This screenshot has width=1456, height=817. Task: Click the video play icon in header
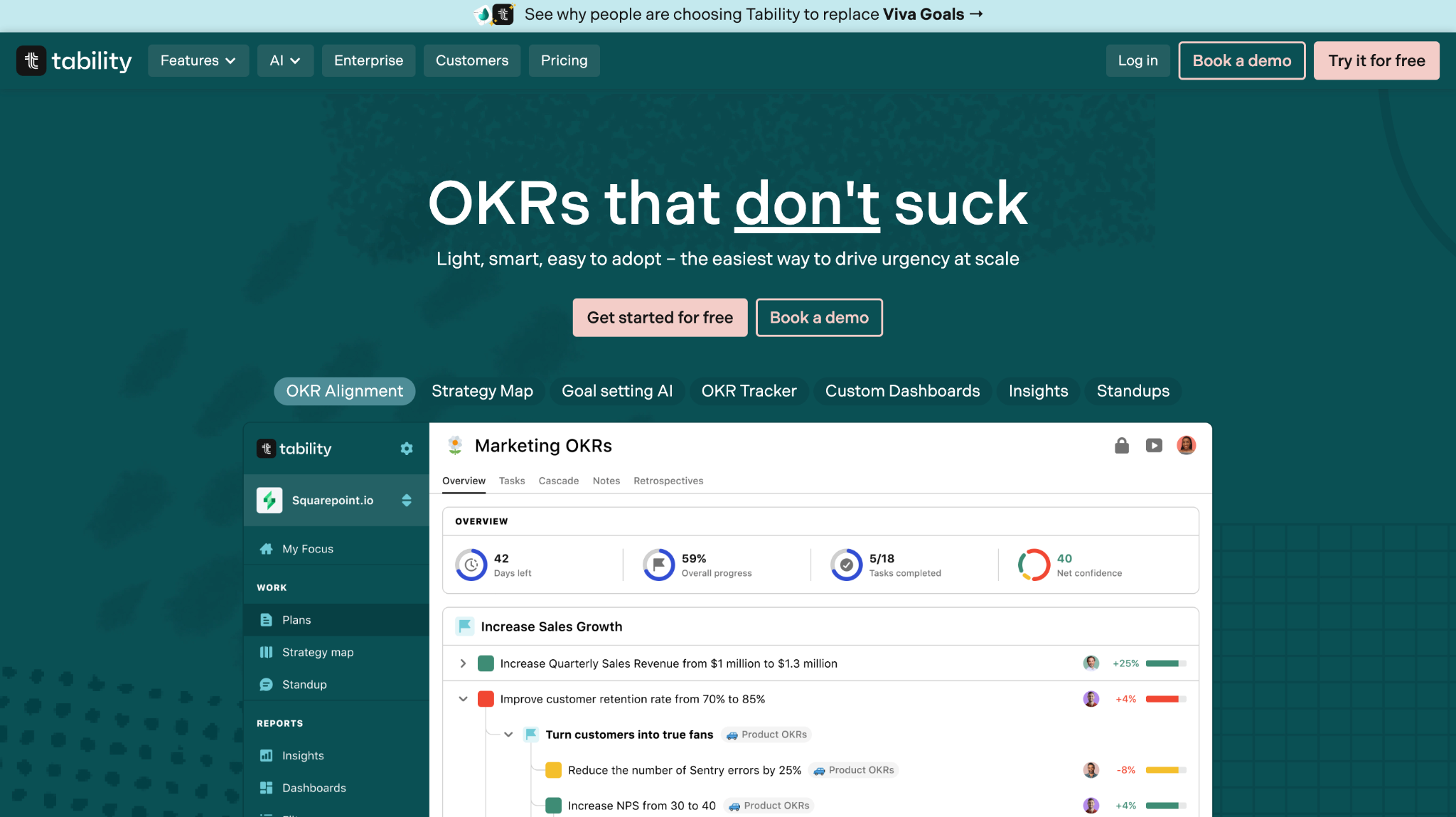1154,446
